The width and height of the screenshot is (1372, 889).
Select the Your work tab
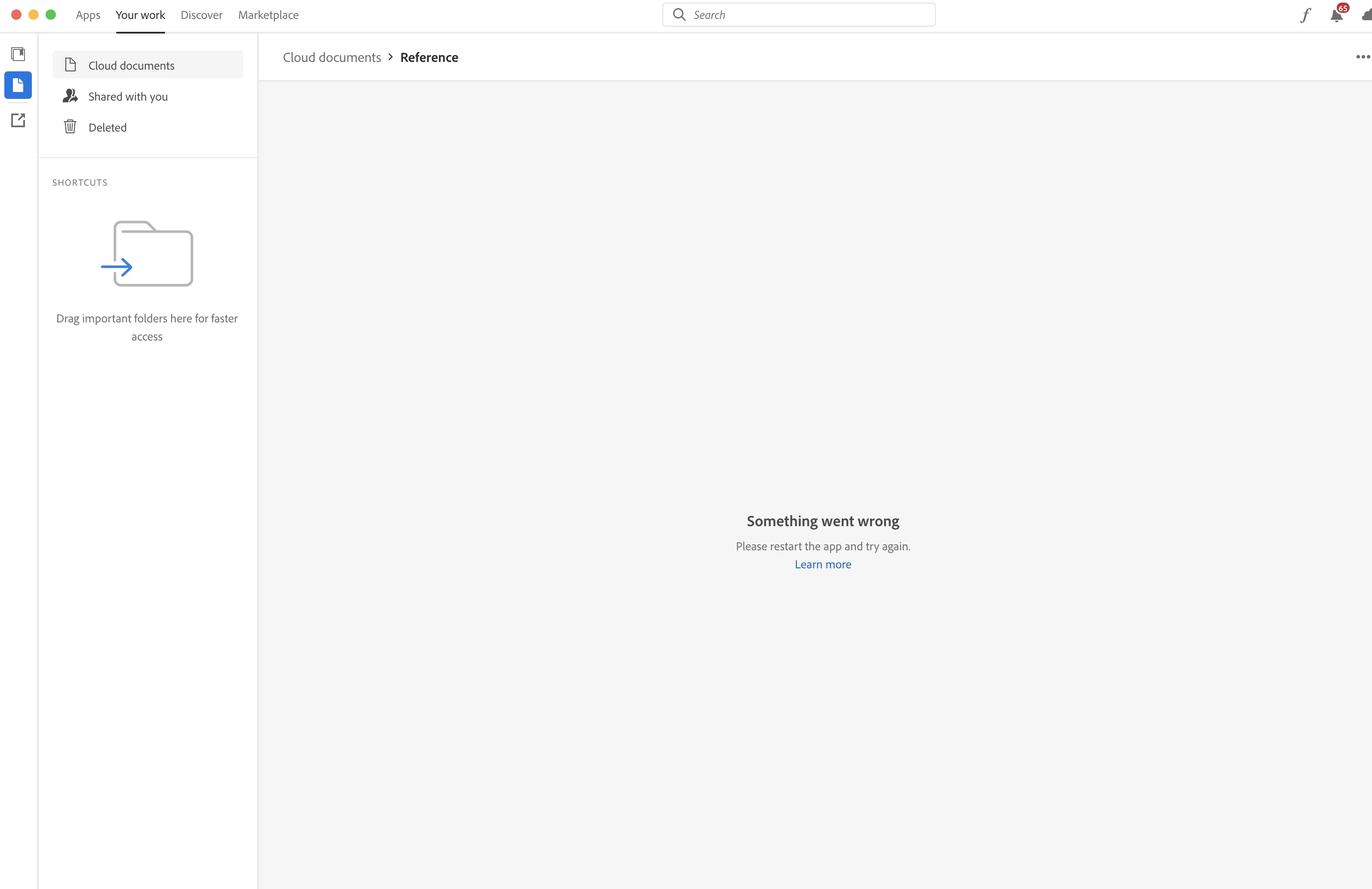click(140, 15)
